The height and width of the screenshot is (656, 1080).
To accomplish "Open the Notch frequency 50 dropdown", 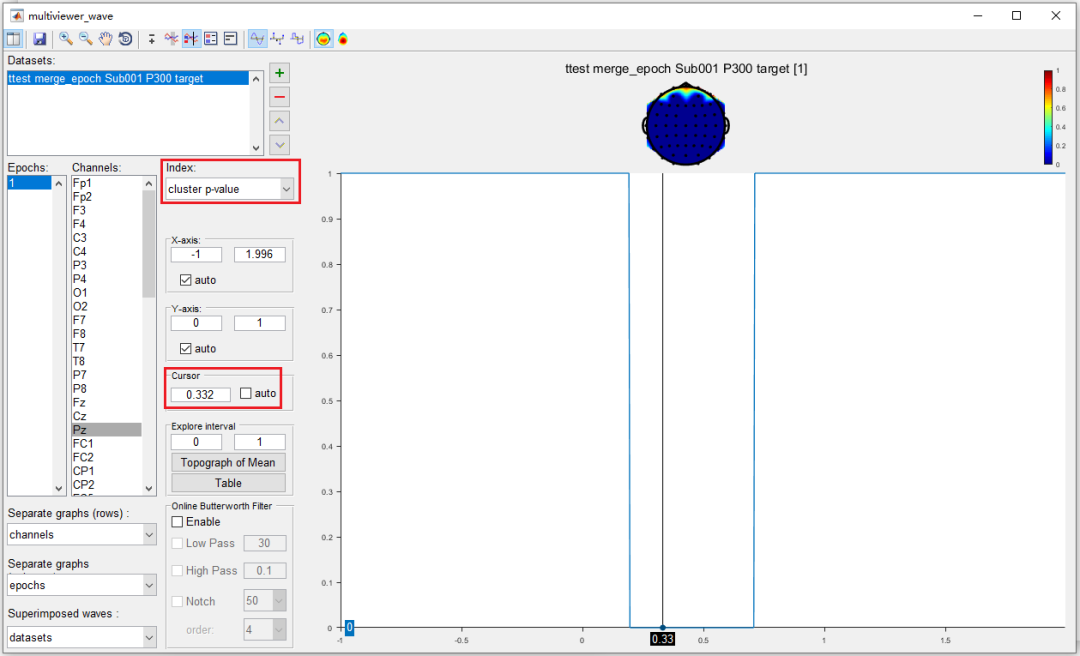I will point(265,601).
